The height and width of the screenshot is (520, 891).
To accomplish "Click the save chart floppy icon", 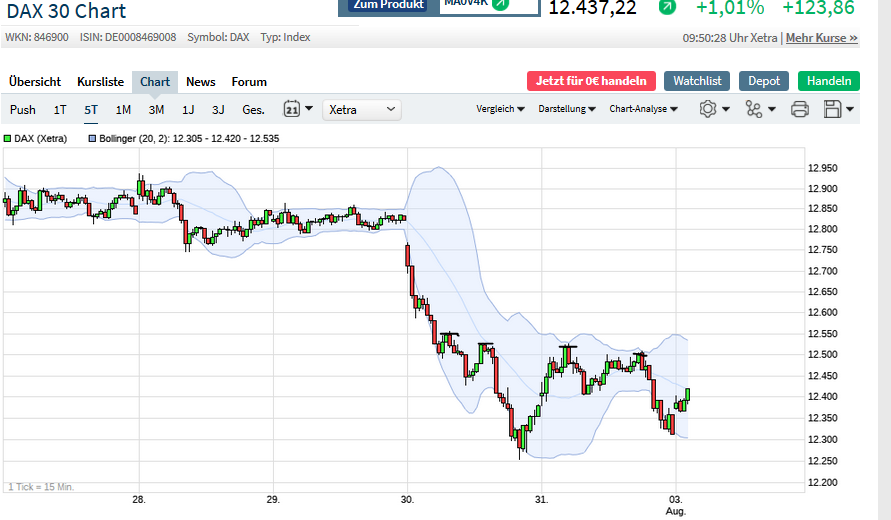I will tap(833, 109).
